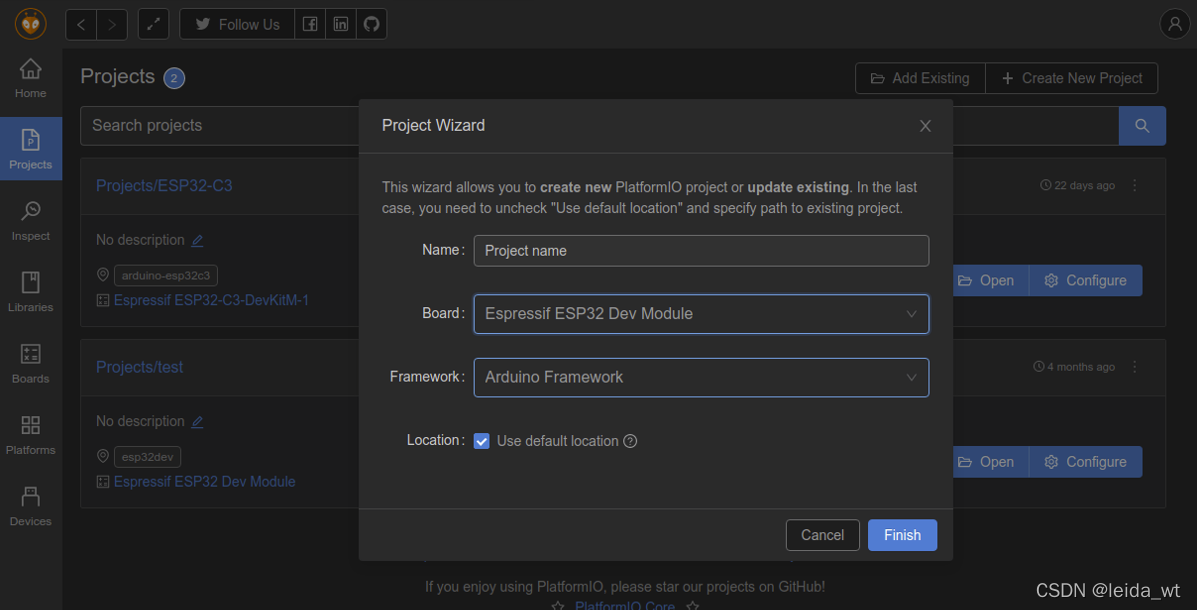The image size is (1197, 610).
Task: Click the PlatformIO Core link
Action: click(x=624, y=606)
